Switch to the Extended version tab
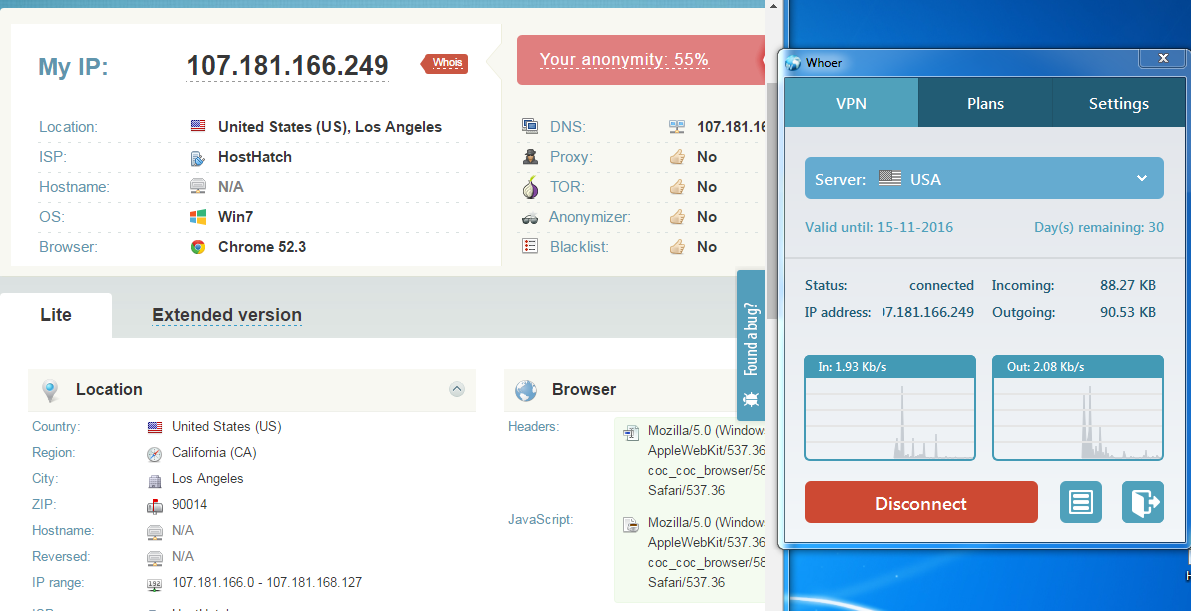This screenshot has height=611, width=1191. pyautogui.click(x=226, y=315)
